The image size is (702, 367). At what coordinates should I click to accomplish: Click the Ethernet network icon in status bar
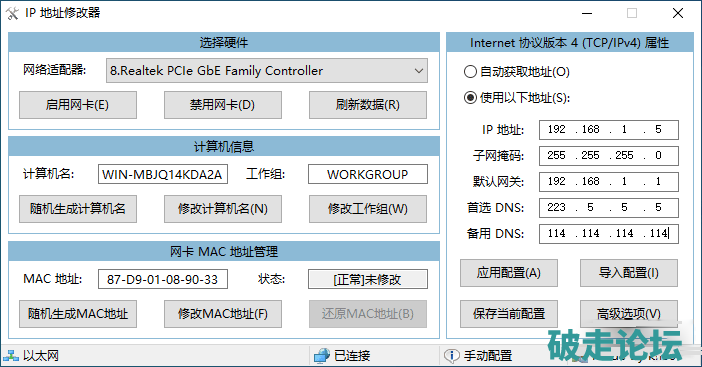click(11, 356)
